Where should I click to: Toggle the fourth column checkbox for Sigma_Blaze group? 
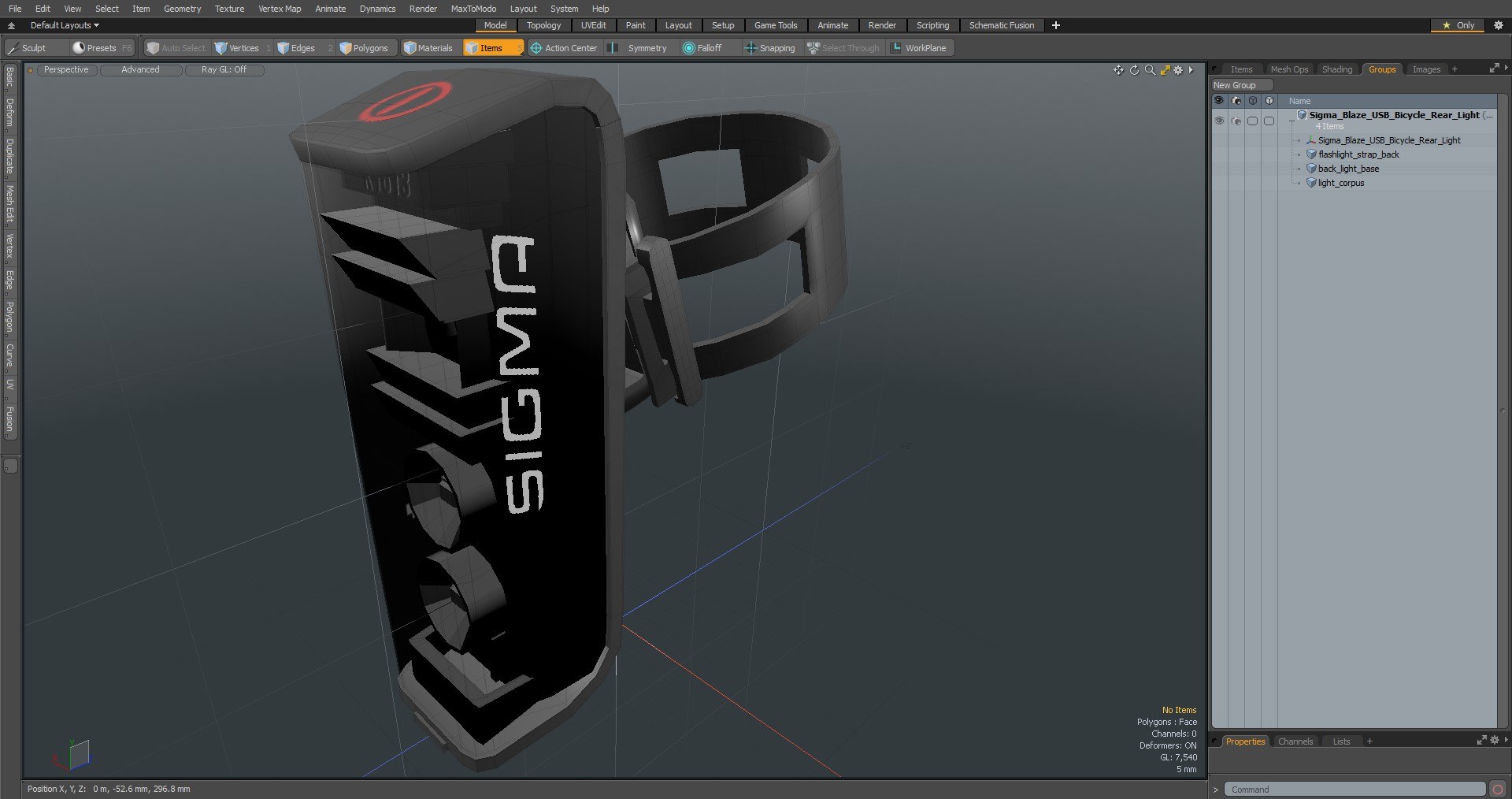[1269, 121]
